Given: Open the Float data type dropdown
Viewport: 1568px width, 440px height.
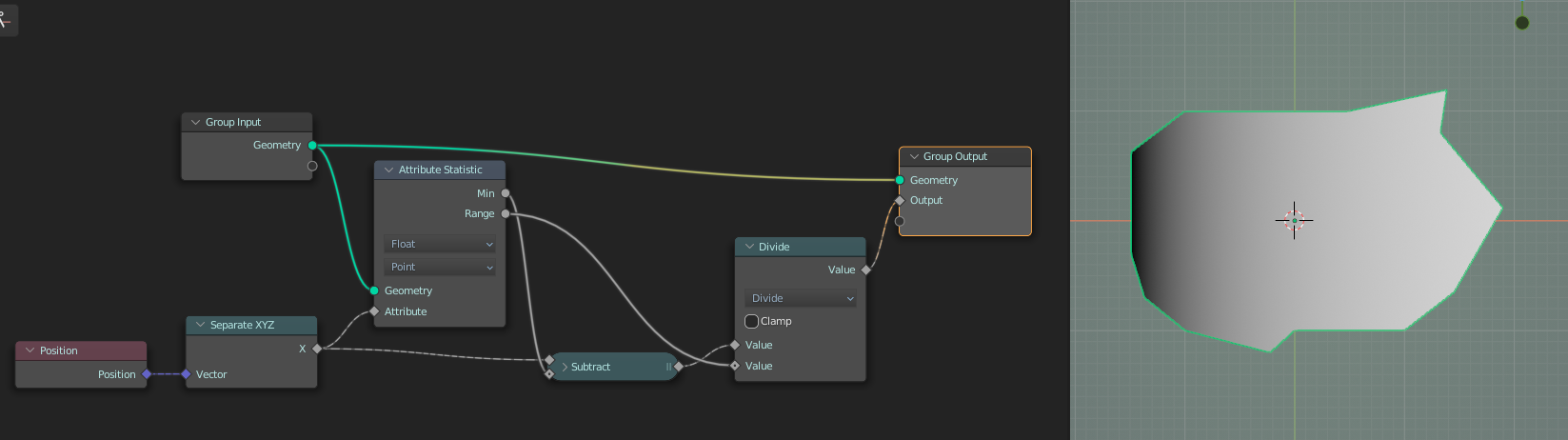Looking at the screenshot, I should tap(442, 245).
